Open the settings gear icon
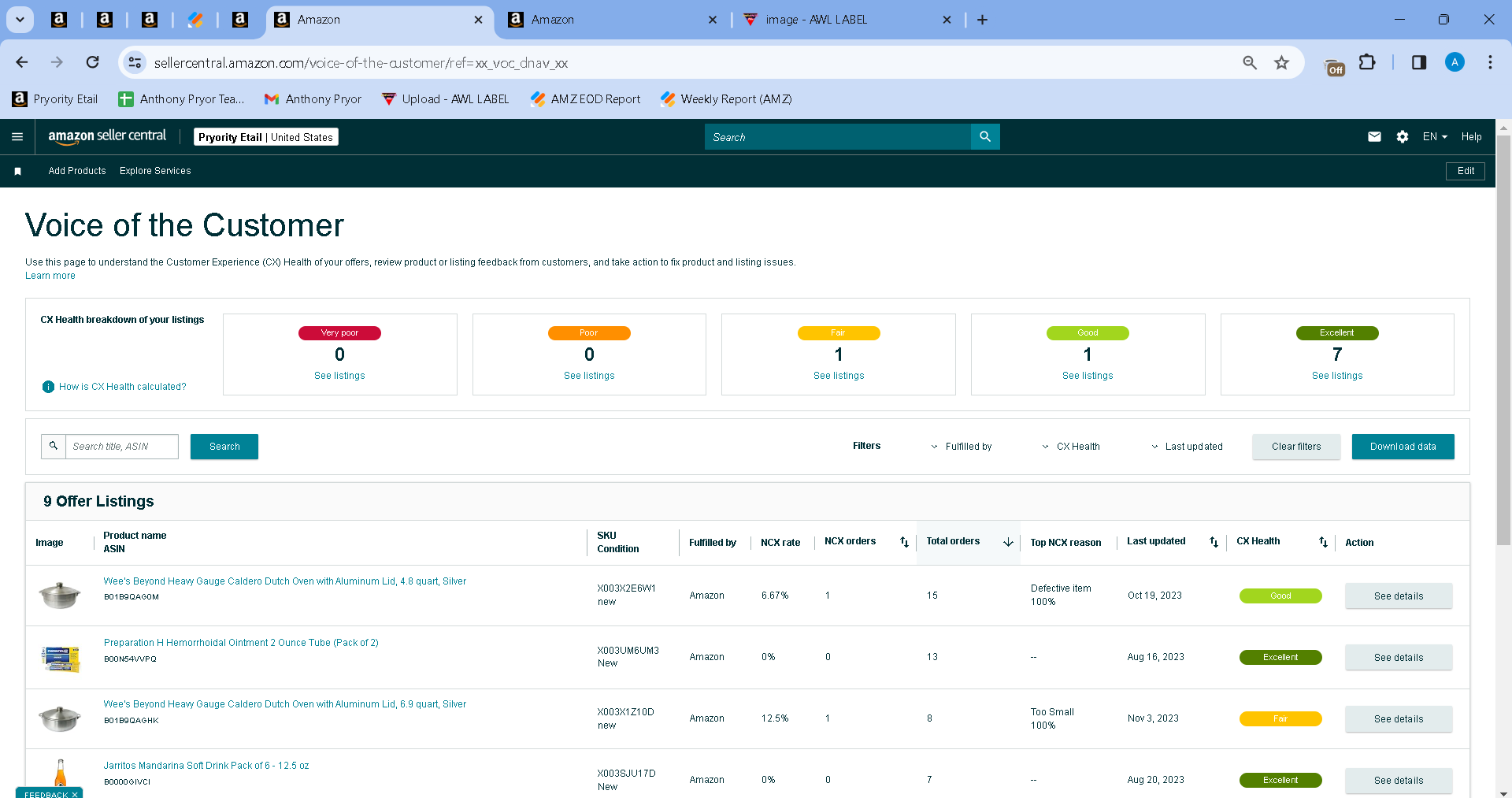This screenshot has width=1512, height=798. [x=1403, y=137]
